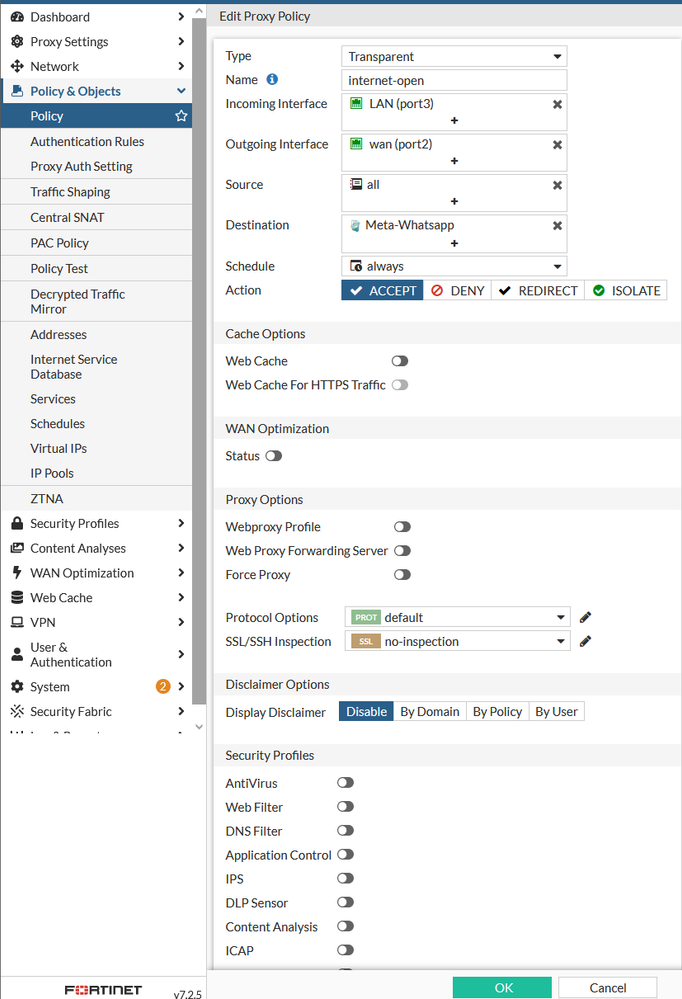Click the favorite star icon beside Policy
The width and height of the screenshot is (682, 999).
pos(181,116)
